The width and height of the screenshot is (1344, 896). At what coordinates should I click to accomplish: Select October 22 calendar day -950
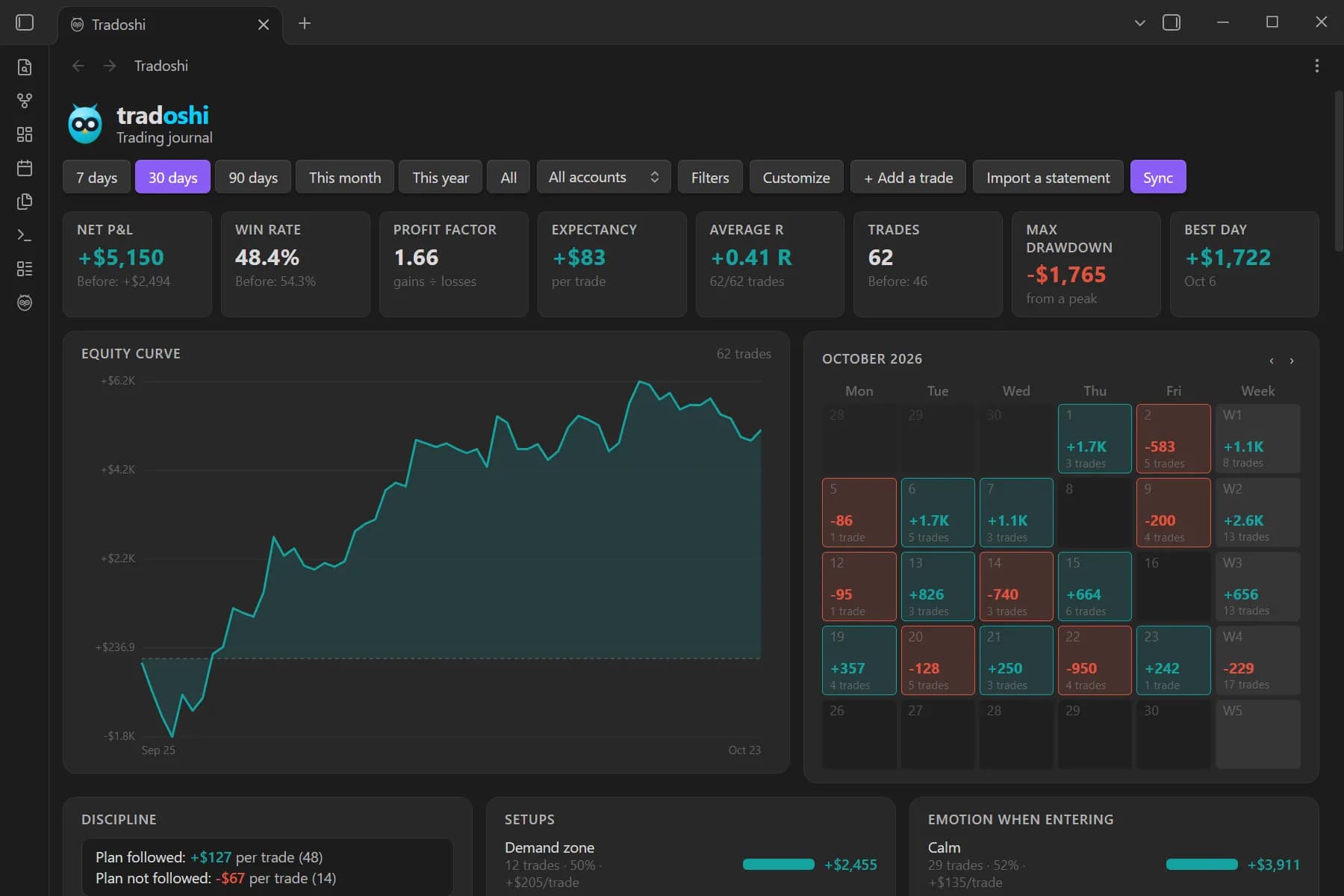(x=1095, y=661)
